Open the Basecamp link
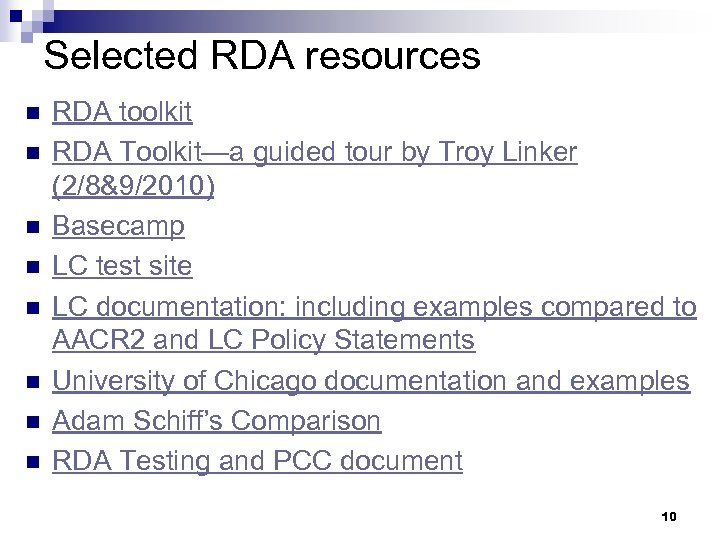The image size is (720, 540). (x=118, y=226)
